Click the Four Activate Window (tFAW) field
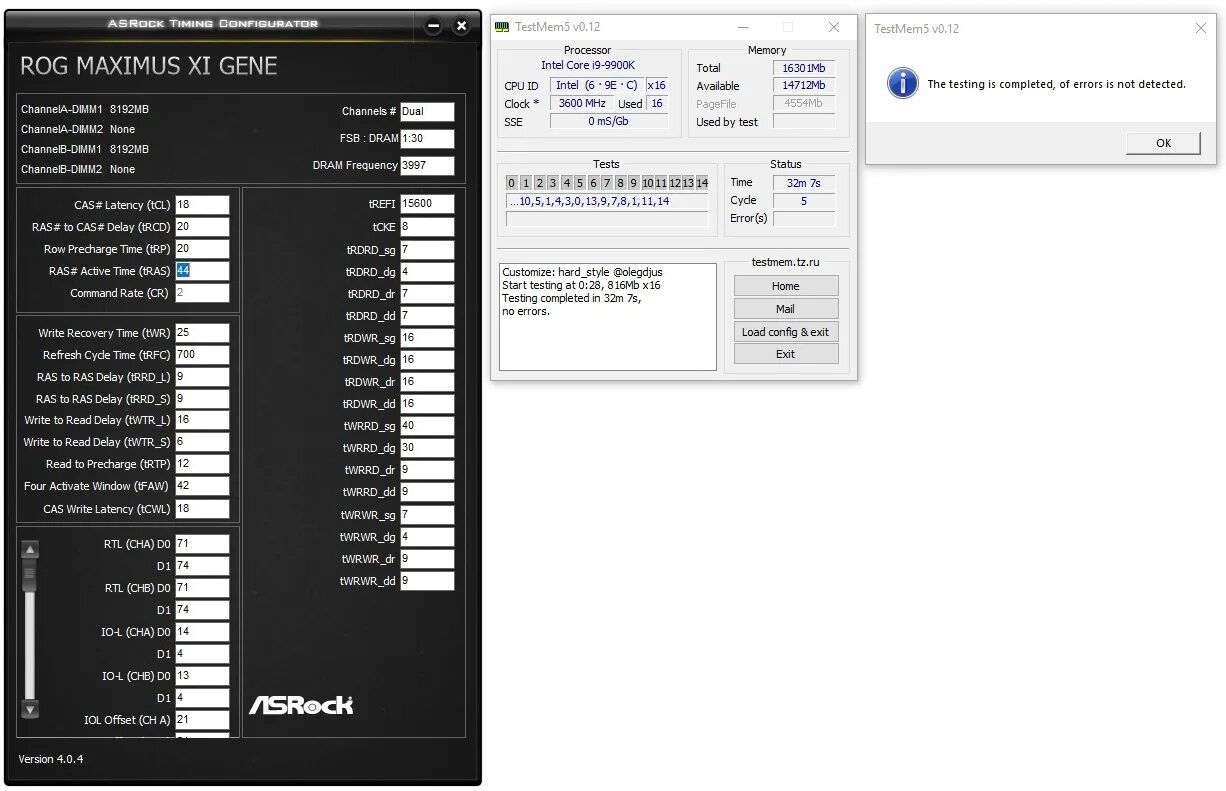This screenshot has height=791, width=1226. click(x=202, y=486)
